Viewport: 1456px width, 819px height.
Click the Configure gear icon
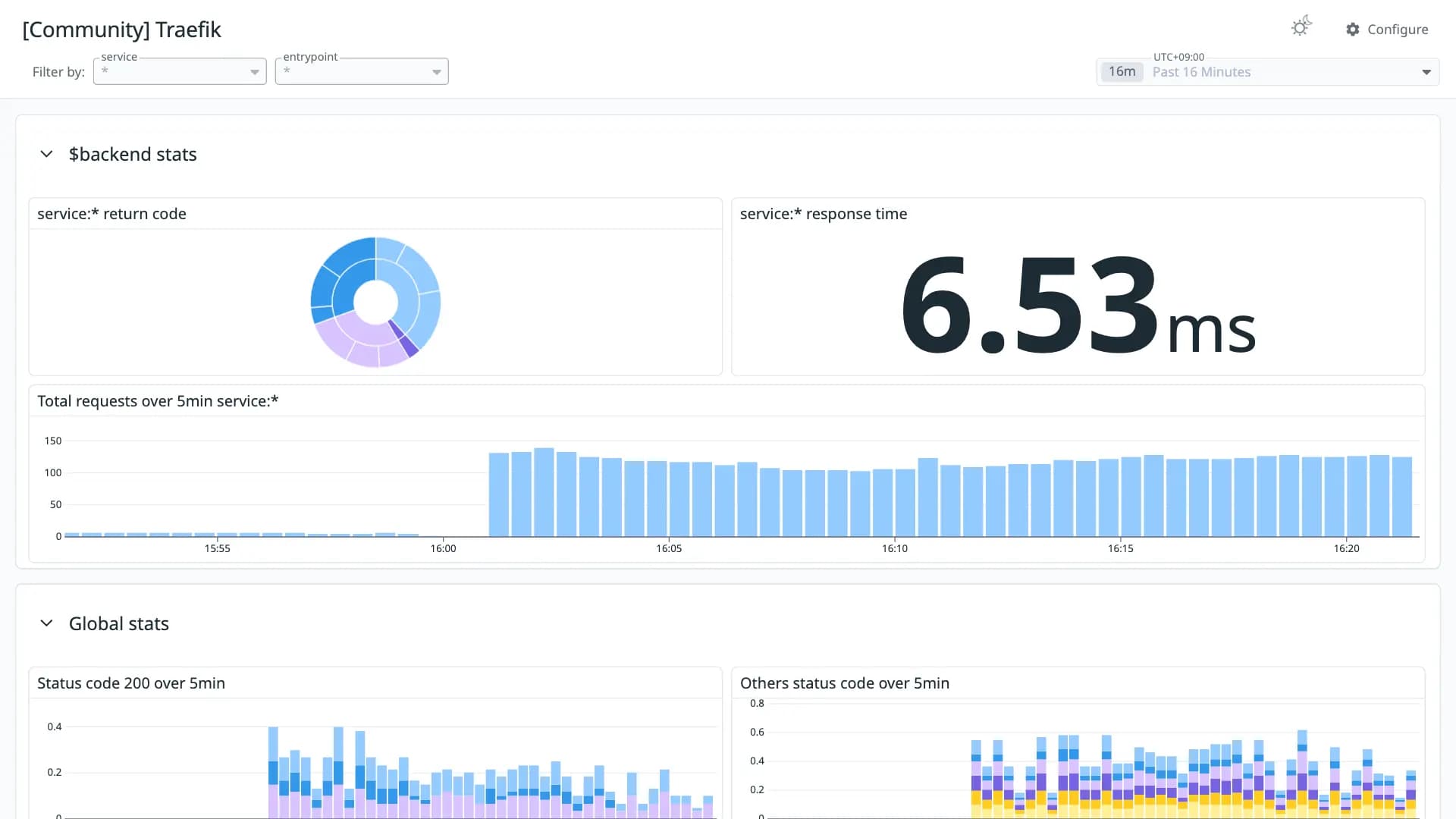[1353, 30]
